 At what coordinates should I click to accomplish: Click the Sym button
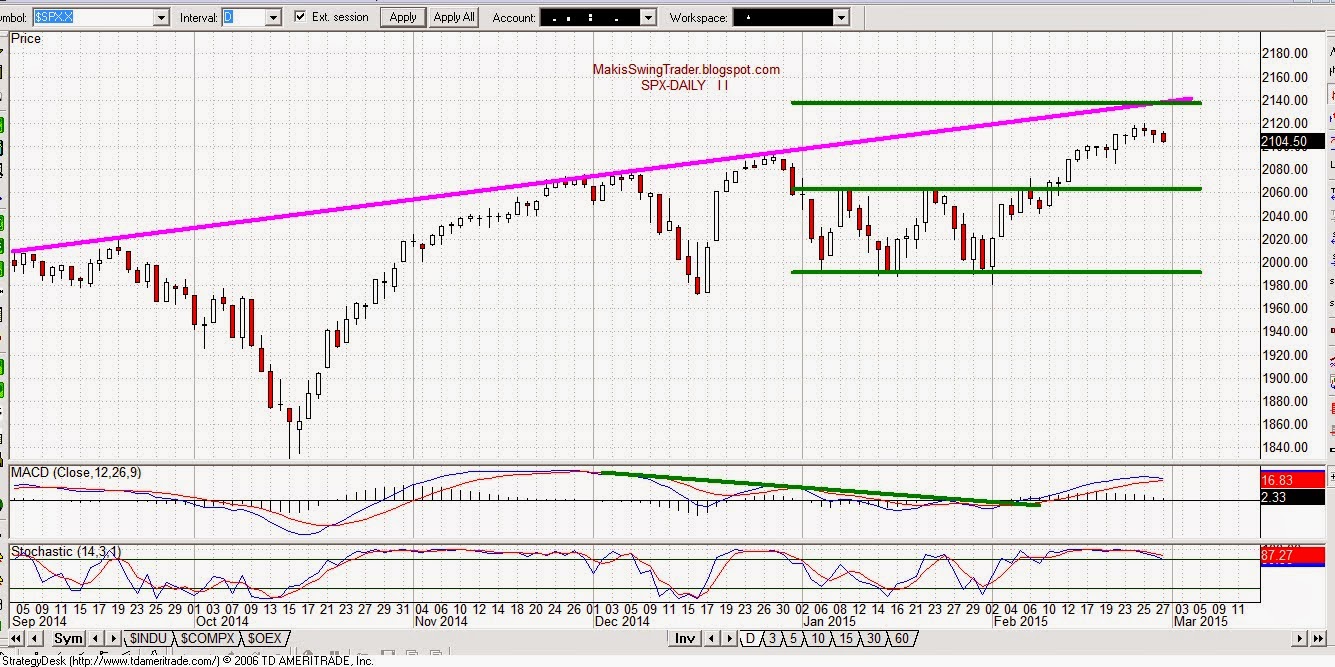[x=68, y=638]
